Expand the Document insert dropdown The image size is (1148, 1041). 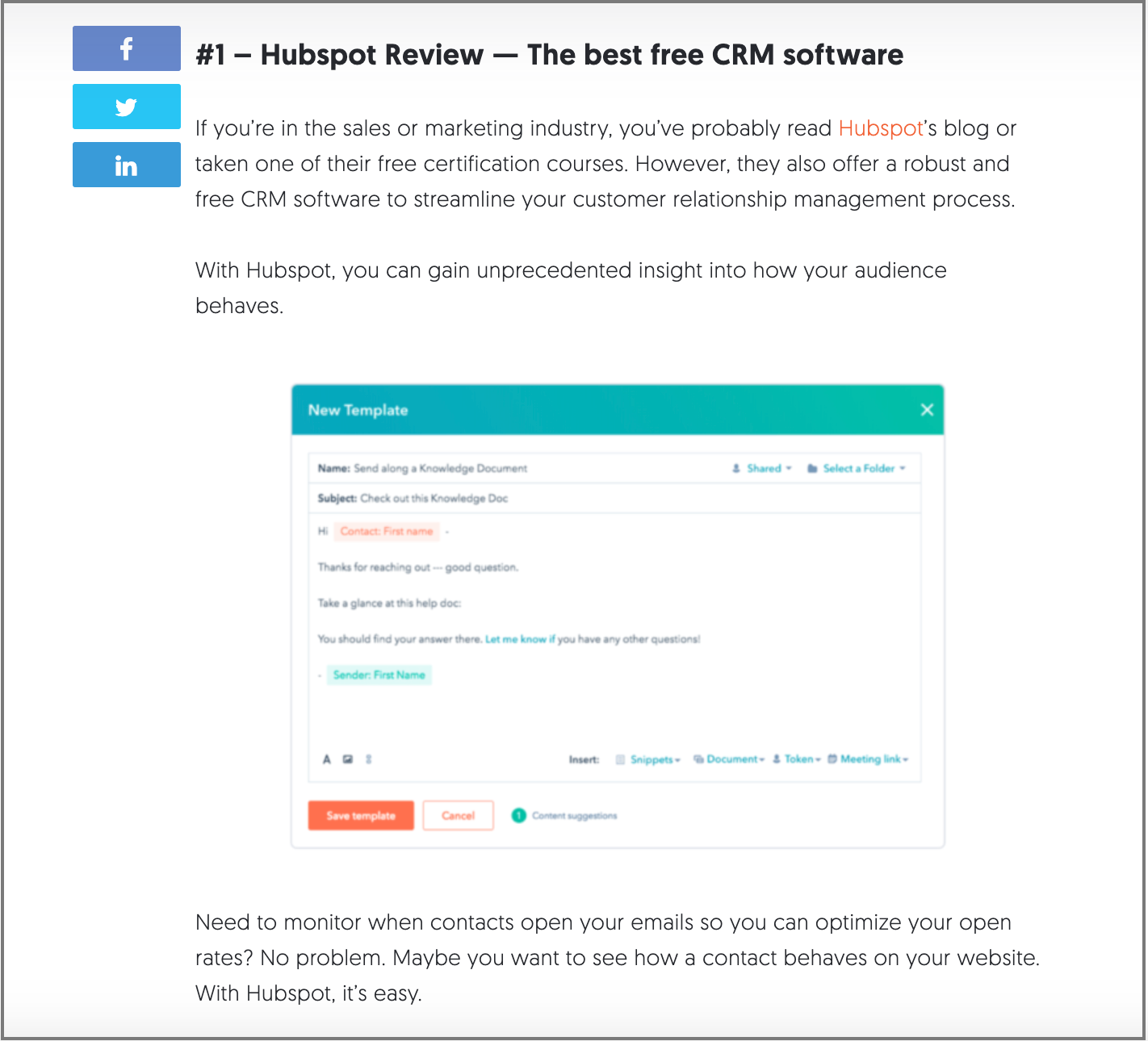730,759
